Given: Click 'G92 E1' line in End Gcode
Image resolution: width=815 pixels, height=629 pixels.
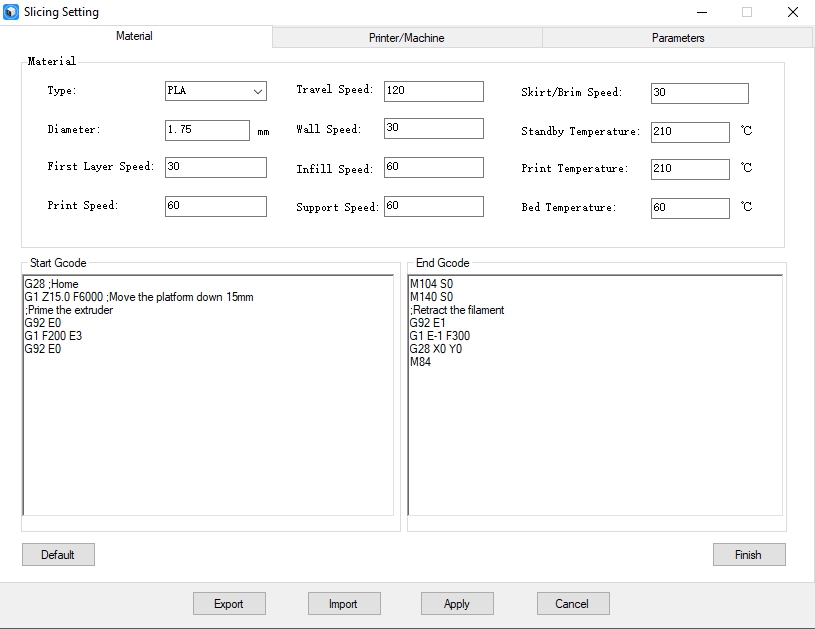Looking at the screenshot, I should 427,323.
